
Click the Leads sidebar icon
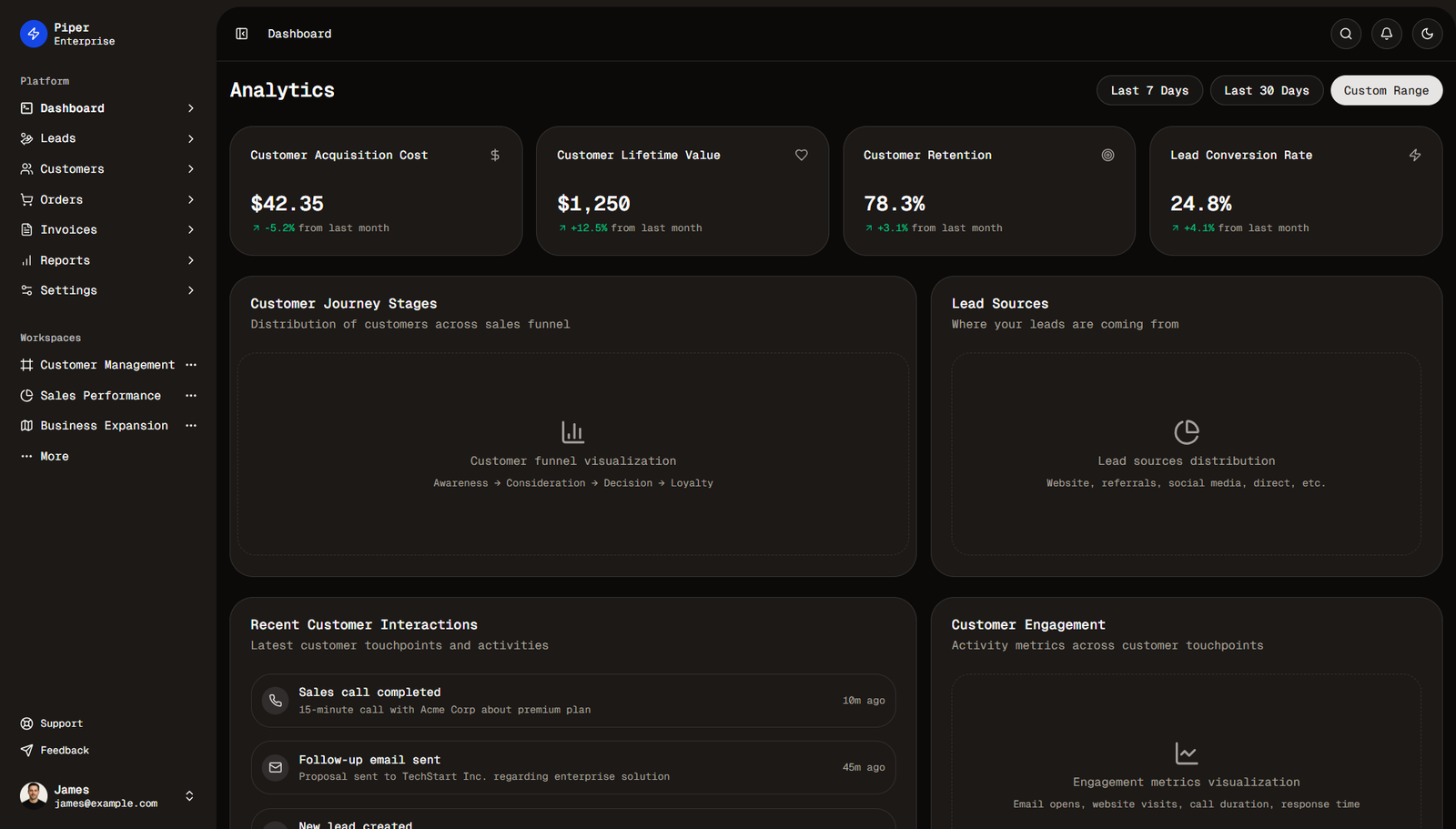coord(26,138)
